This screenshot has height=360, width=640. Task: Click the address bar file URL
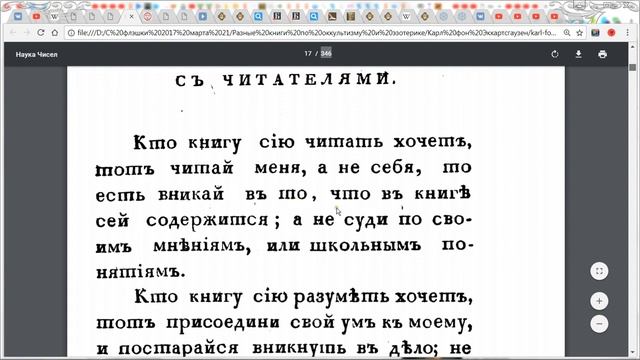pyautogui.click(x=316, y=33)
